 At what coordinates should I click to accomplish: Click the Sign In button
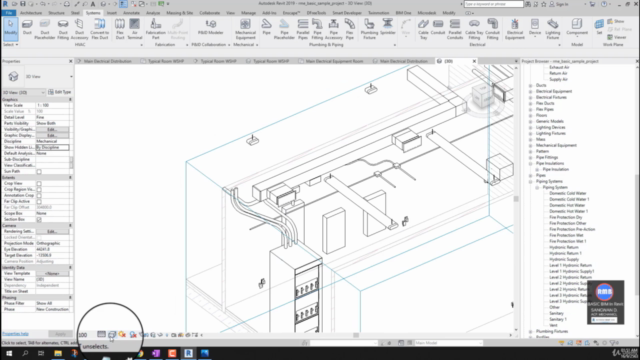coord(559,4)
